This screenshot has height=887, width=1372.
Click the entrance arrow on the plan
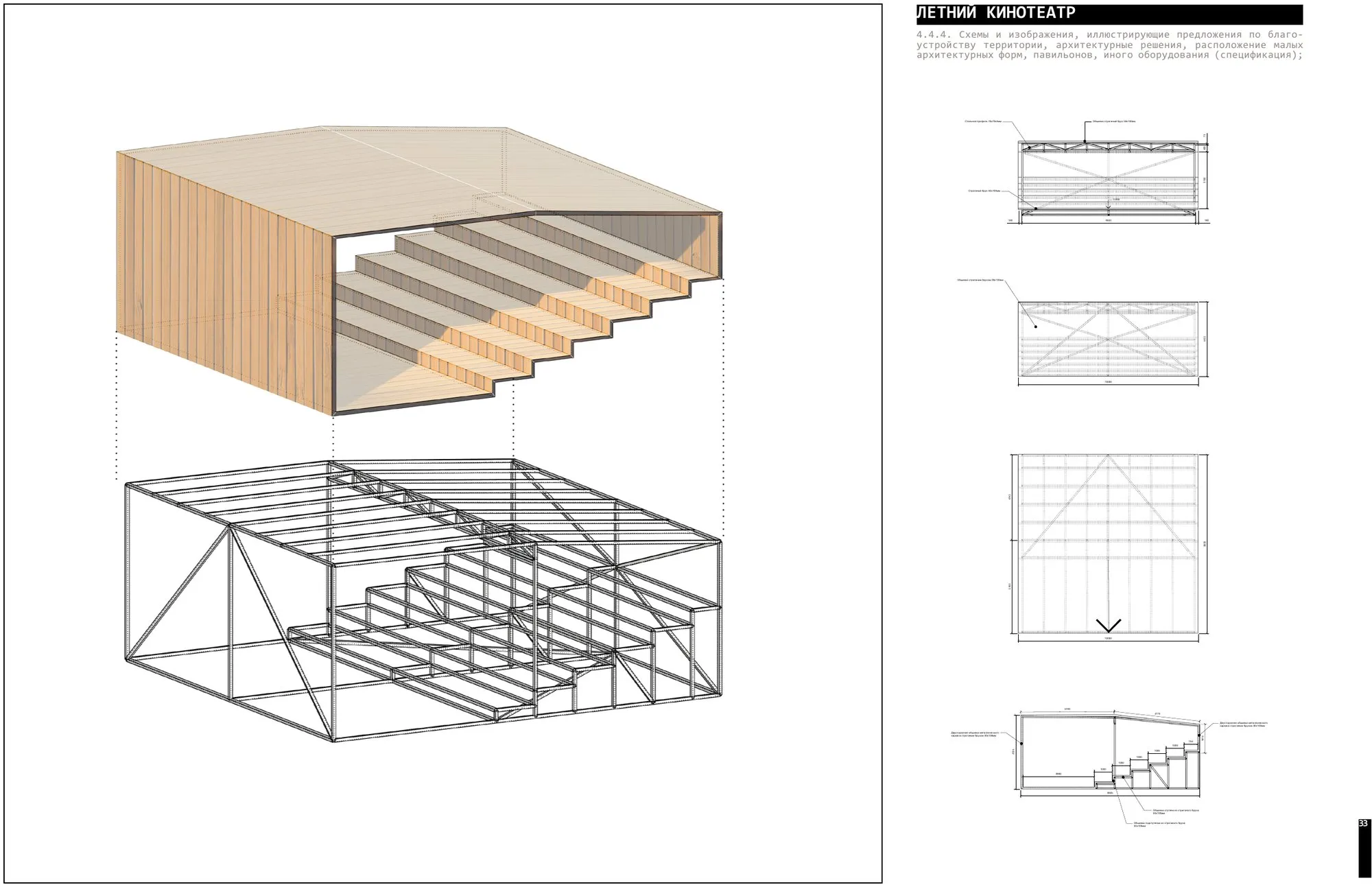[x=1108, y=626]
